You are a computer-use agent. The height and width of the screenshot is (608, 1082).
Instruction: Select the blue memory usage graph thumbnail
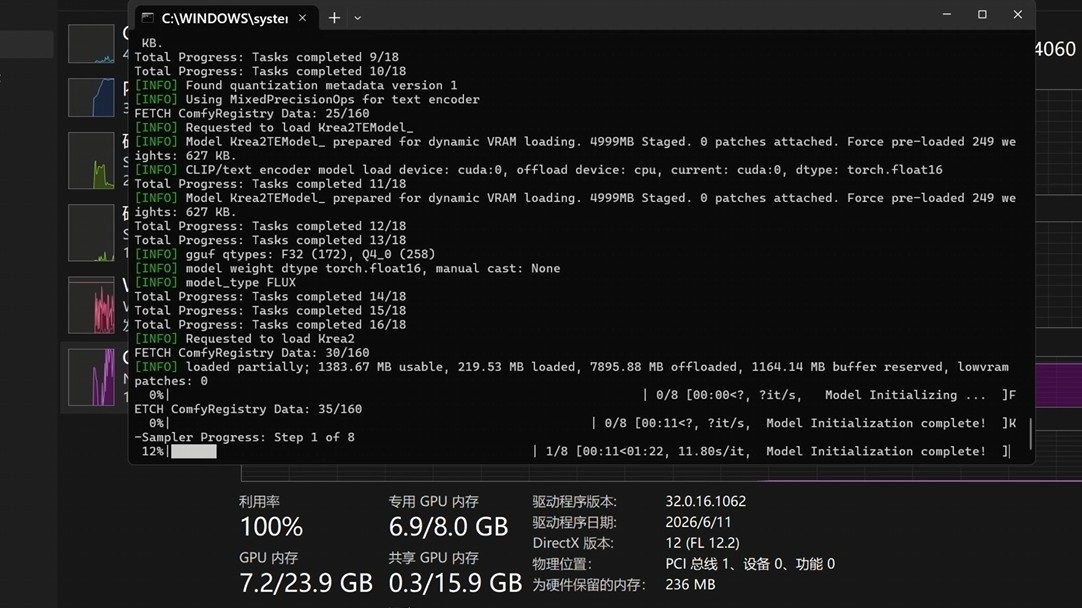coord(91,97)
